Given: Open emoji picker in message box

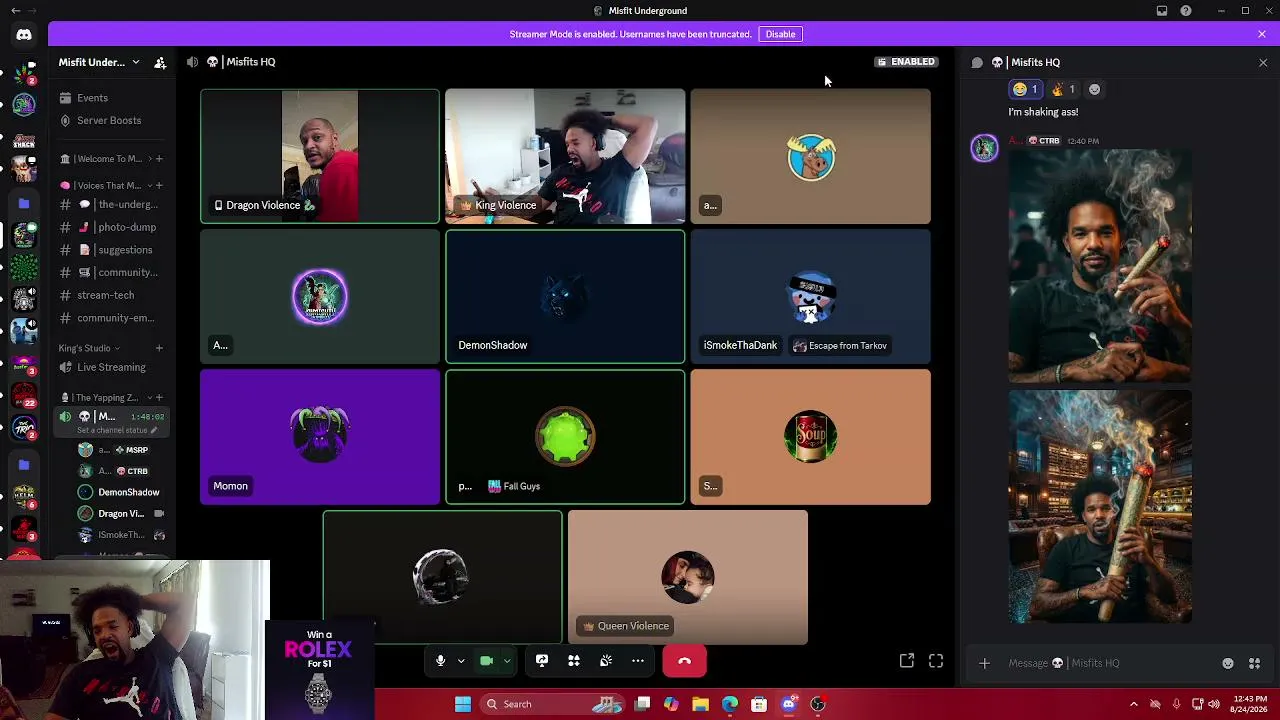Looking at the screenshot, I should click(1228, 663).
